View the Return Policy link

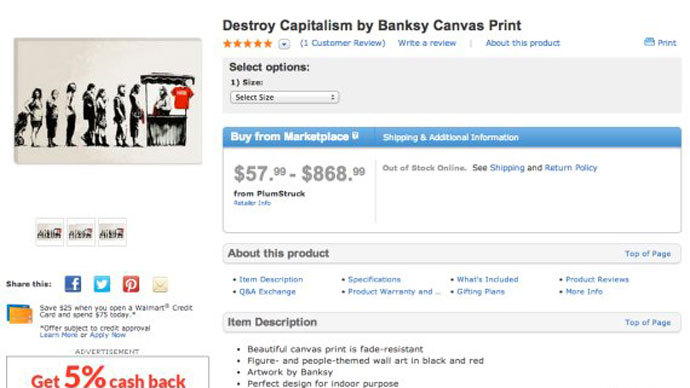click(571, 168)
